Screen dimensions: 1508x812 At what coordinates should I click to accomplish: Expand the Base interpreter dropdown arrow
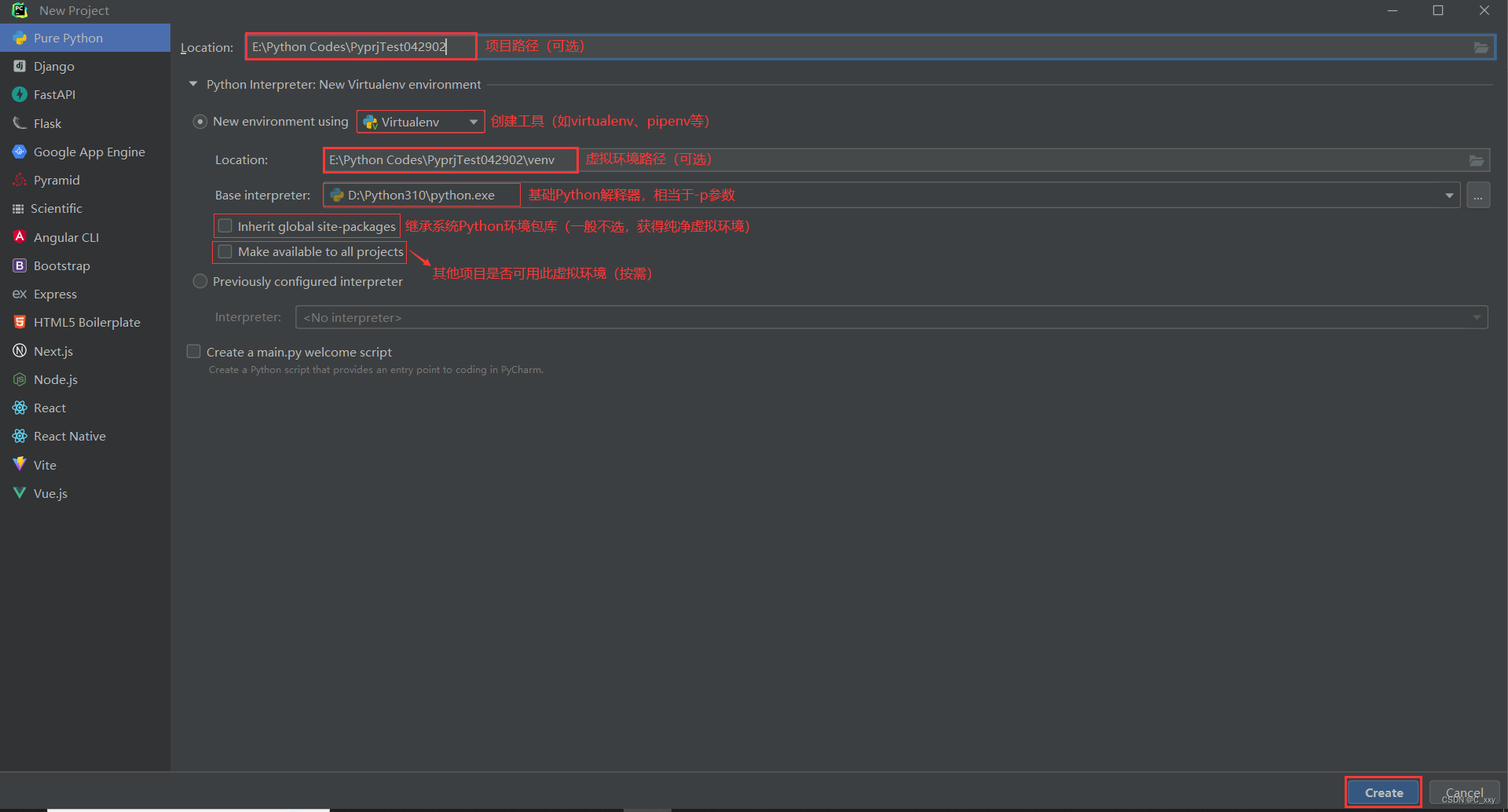(x=1449, y=196)
